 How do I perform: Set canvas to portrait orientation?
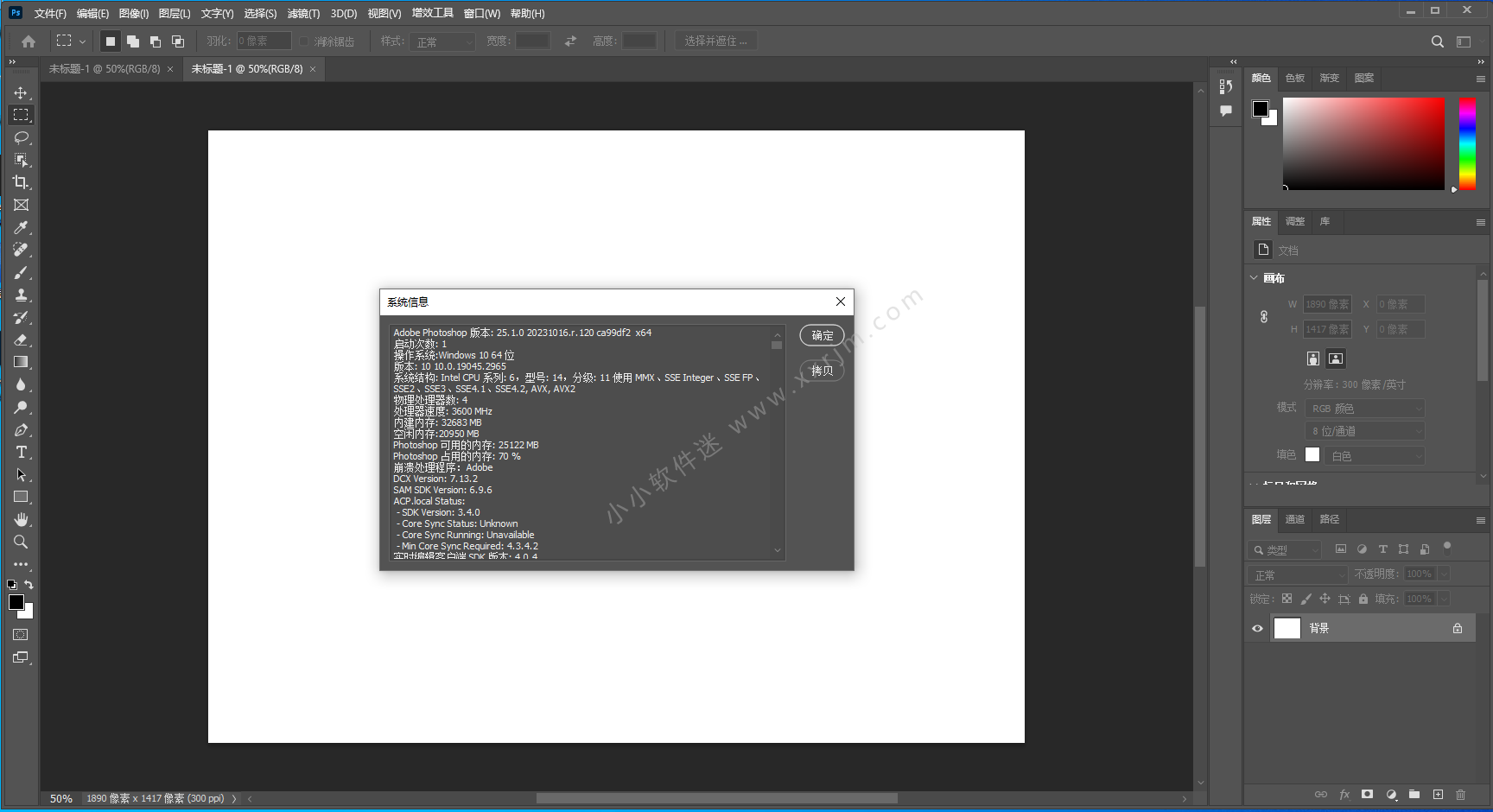pyautogui.click(x=1313, y=358)
